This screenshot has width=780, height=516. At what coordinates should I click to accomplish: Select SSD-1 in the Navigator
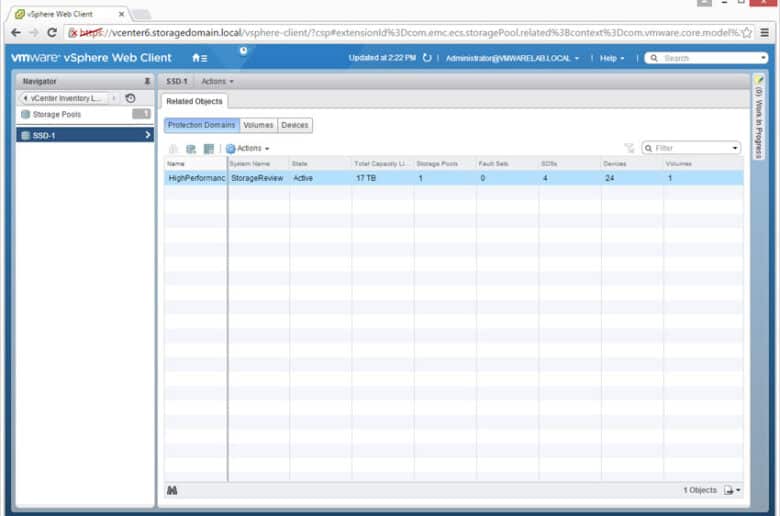[85, 135]
